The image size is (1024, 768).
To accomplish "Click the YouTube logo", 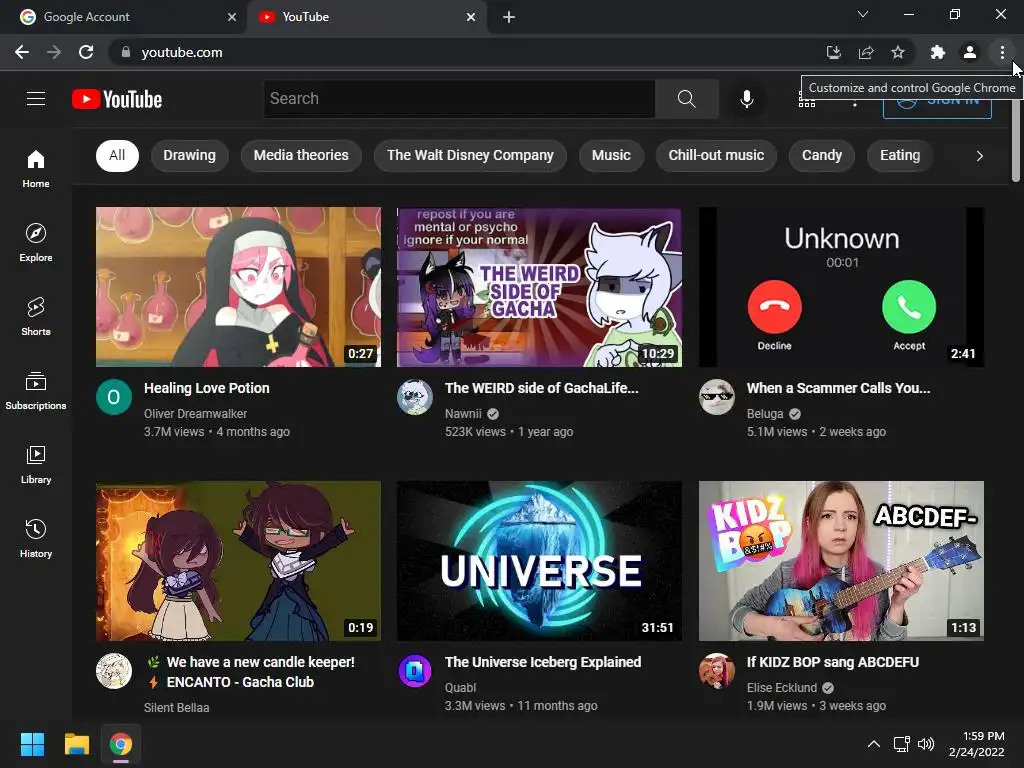I will pyautogui.click(x=117, y=99).
